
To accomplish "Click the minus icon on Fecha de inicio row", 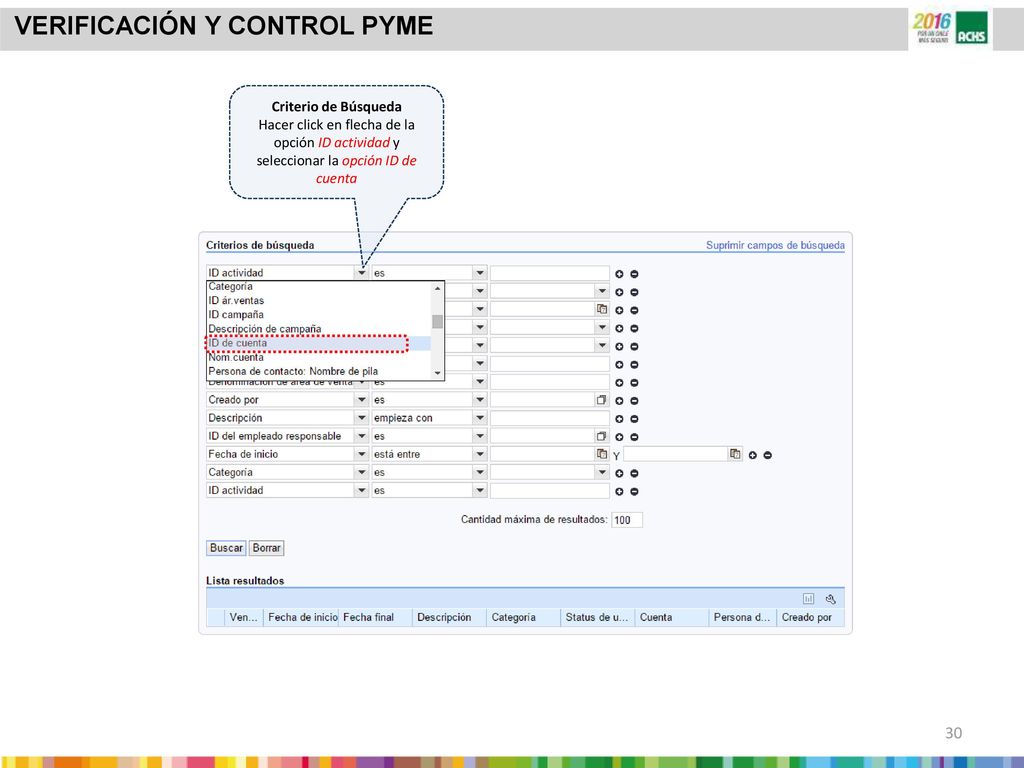I will (767, 455).
